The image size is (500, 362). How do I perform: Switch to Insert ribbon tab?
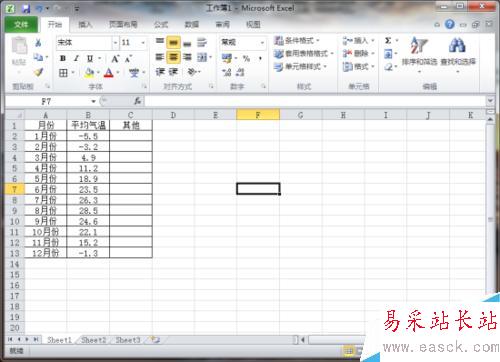coord(85,24)
